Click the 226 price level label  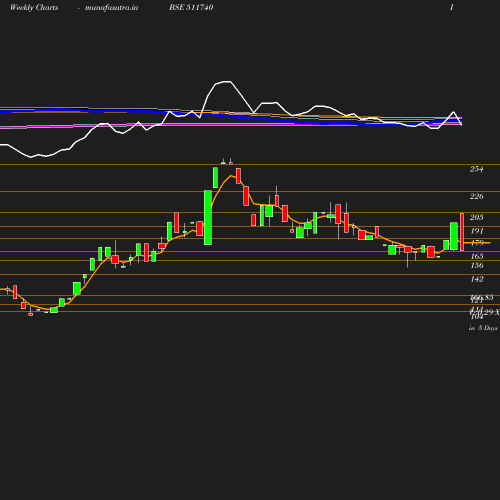tap(477, 196)
